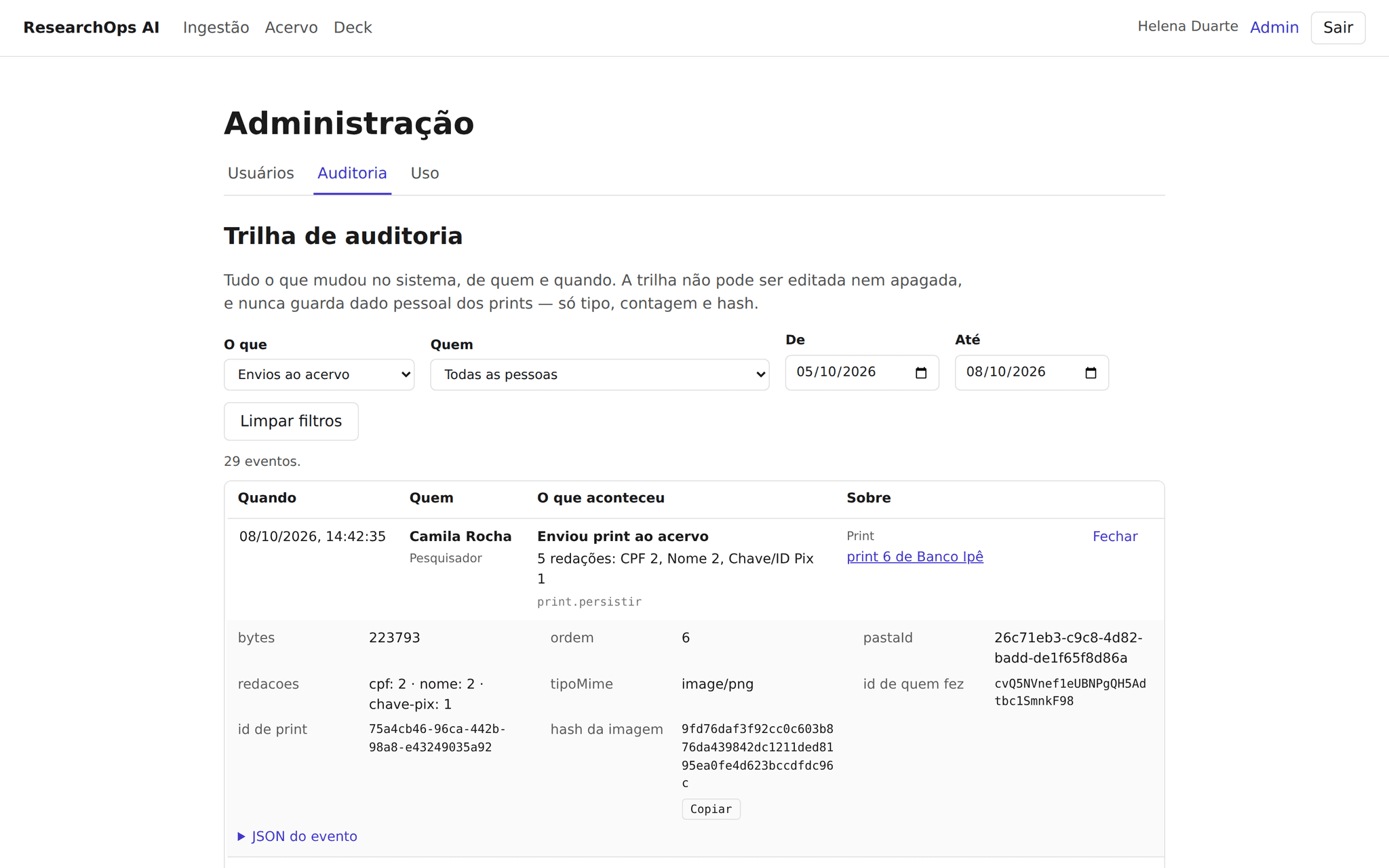Click the Quando column header
The width and height of the screenshot is (1389, 868).
pos(267,498)
